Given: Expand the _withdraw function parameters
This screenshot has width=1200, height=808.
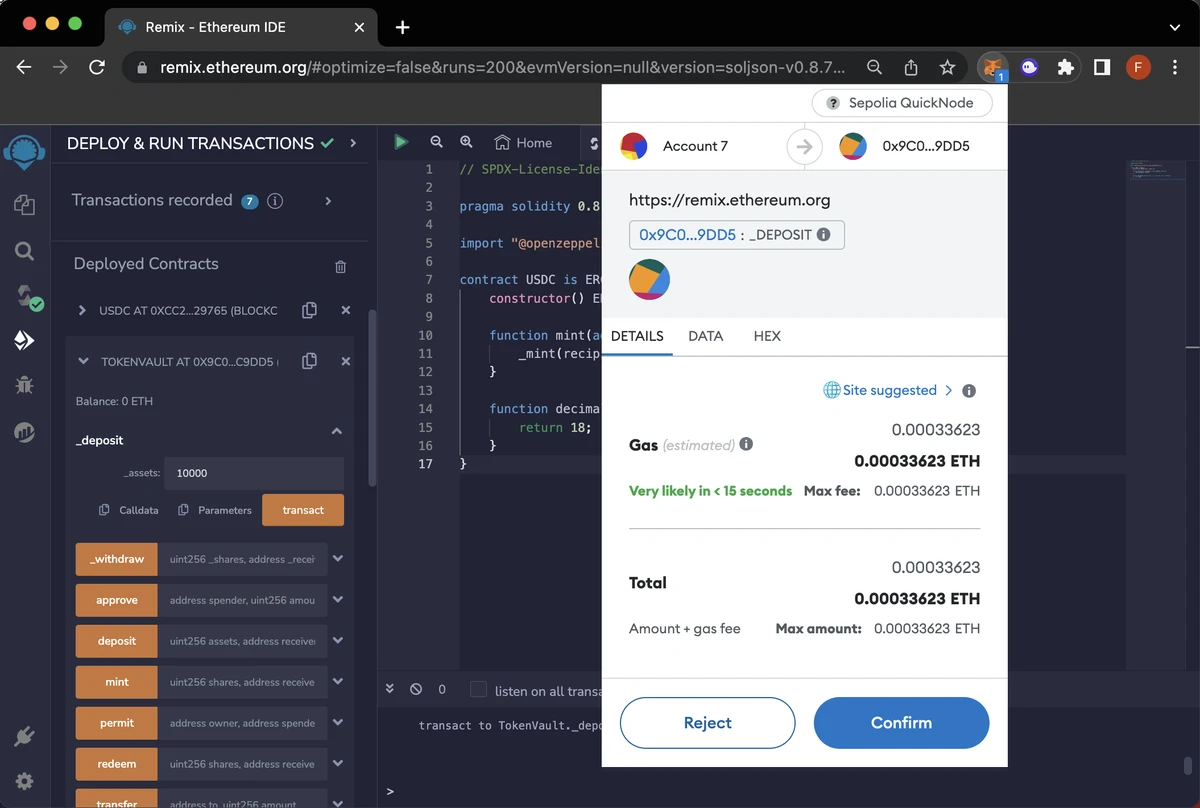Looking at the screenshot, I should (338, 559).
